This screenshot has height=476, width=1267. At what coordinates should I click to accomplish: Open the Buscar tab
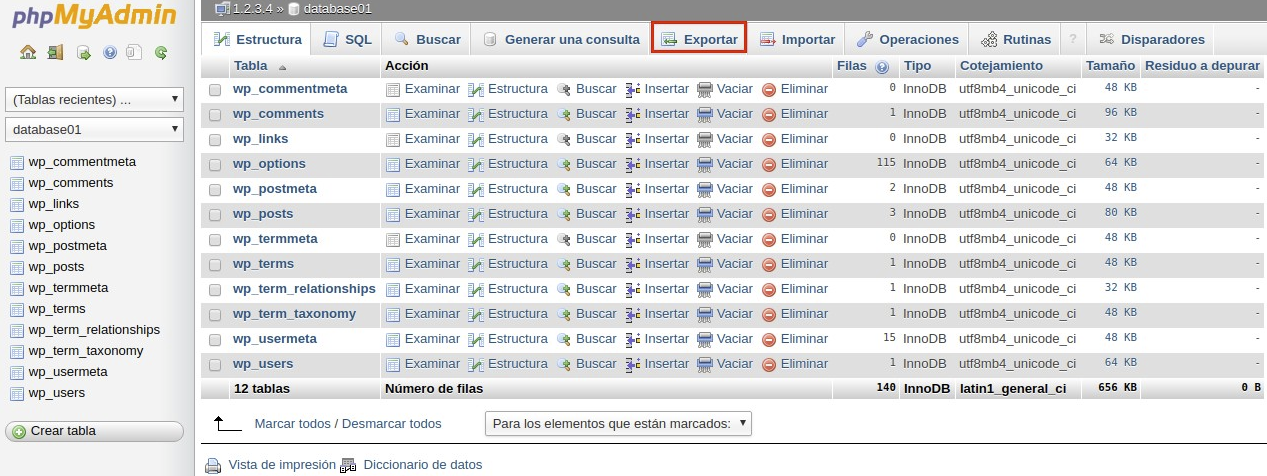(427, 40)
